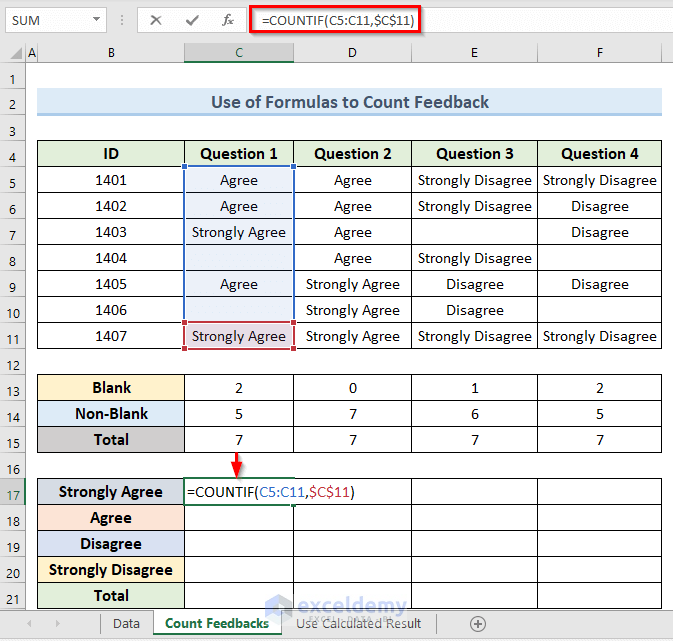673x641 pixels.
Task: Click Blank count 0 under Question 2
Action: coord(352,388)
